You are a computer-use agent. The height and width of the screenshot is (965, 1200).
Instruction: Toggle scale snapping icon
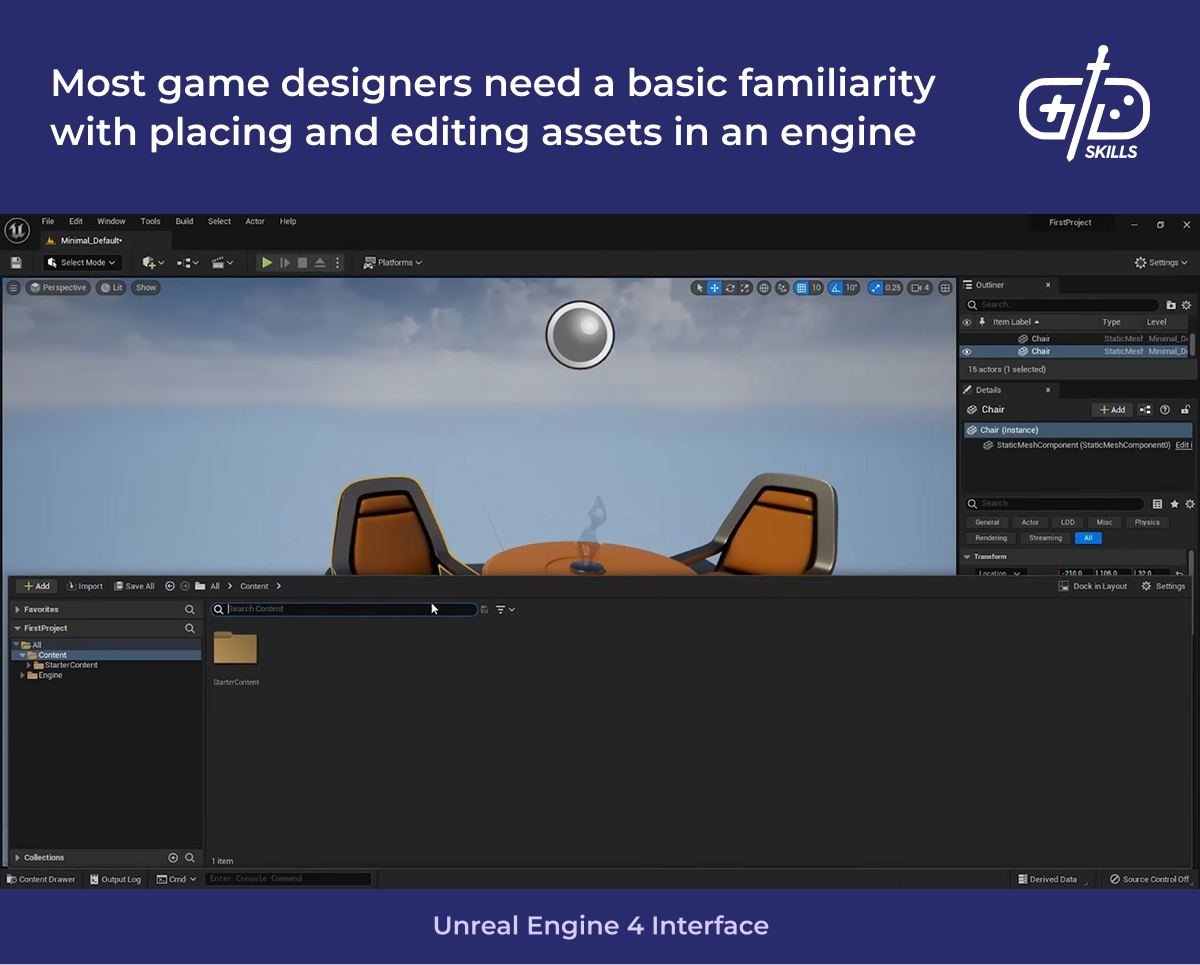(875, 288)
